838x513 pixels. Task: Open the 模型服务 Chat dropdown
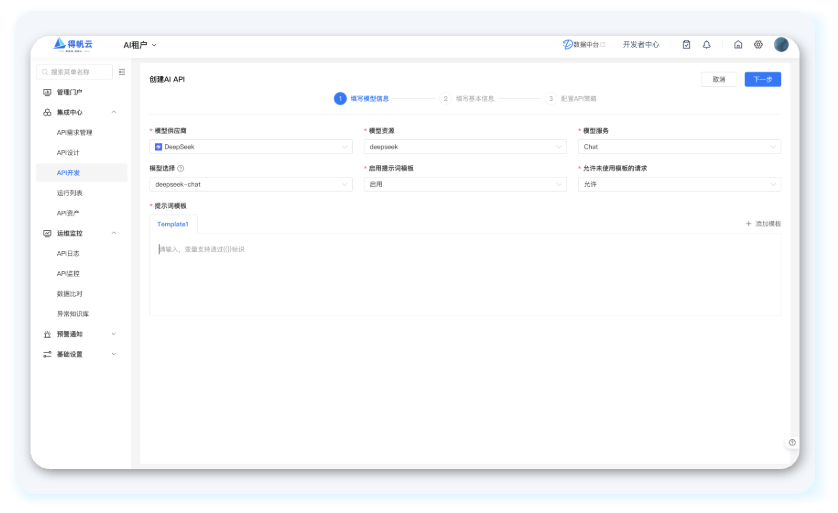click(x=679, y=146)
